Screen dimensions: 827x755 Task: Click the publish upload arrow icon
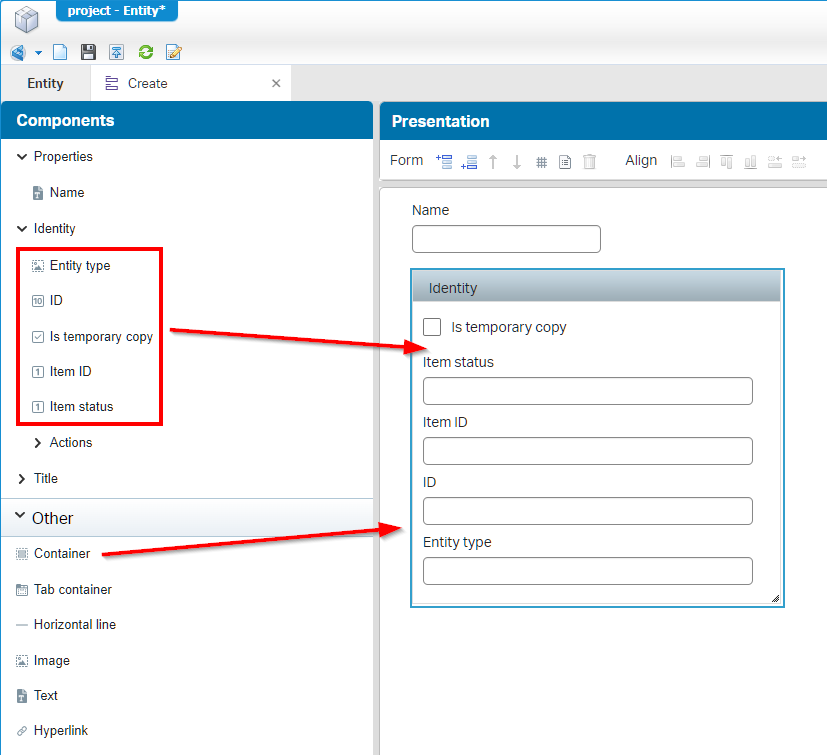117,52
